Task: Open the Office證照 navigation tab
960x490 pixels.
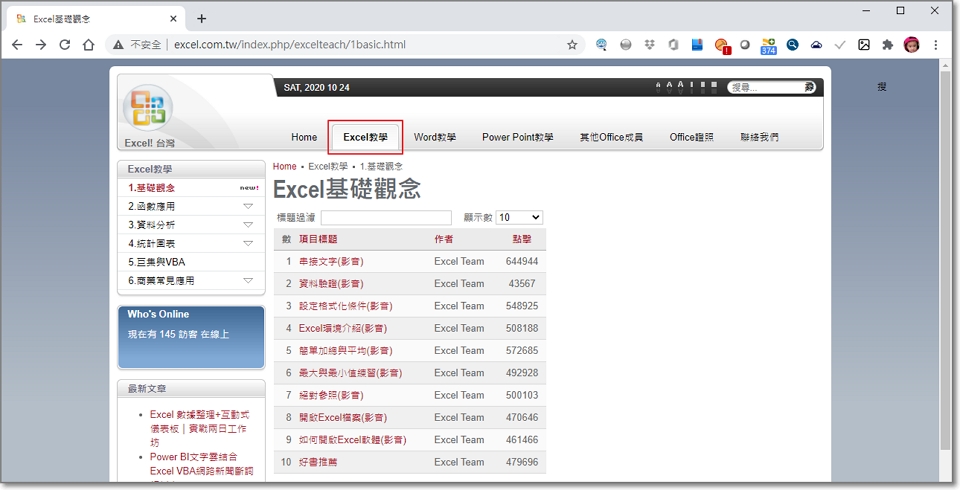Action: click(691, 137)
